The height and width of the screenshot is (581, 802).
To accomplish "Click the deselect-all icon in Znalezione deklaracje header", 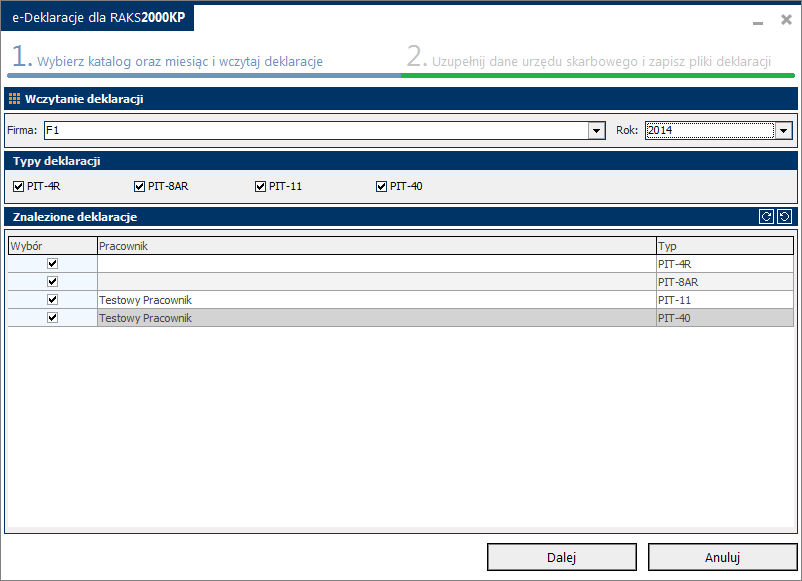I will click(784, 217).
